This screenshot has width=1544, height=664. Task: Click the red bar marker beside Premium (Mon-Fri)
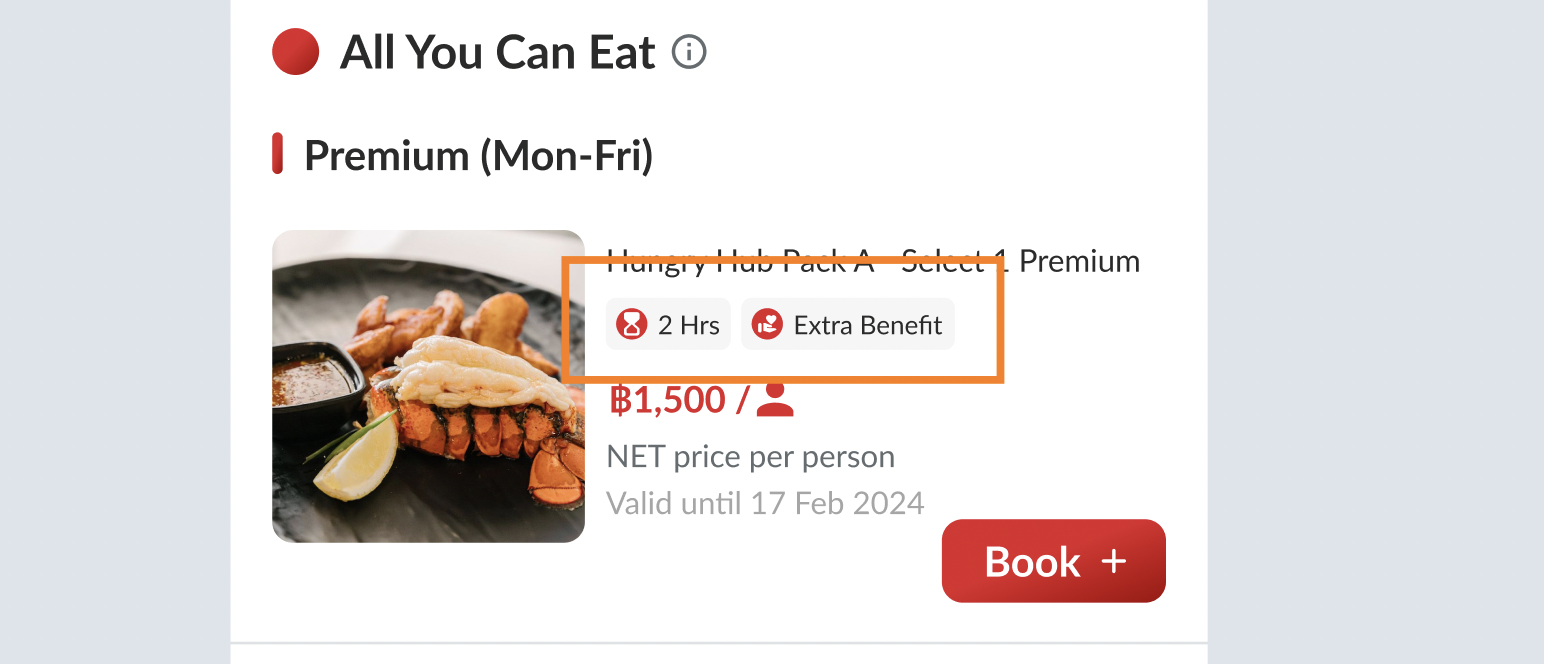coord(278,155)
